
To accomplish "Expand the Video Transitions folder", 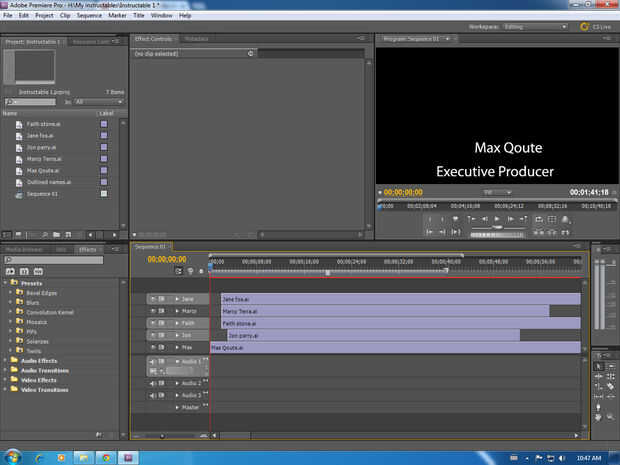I will [x=5, y=389].
